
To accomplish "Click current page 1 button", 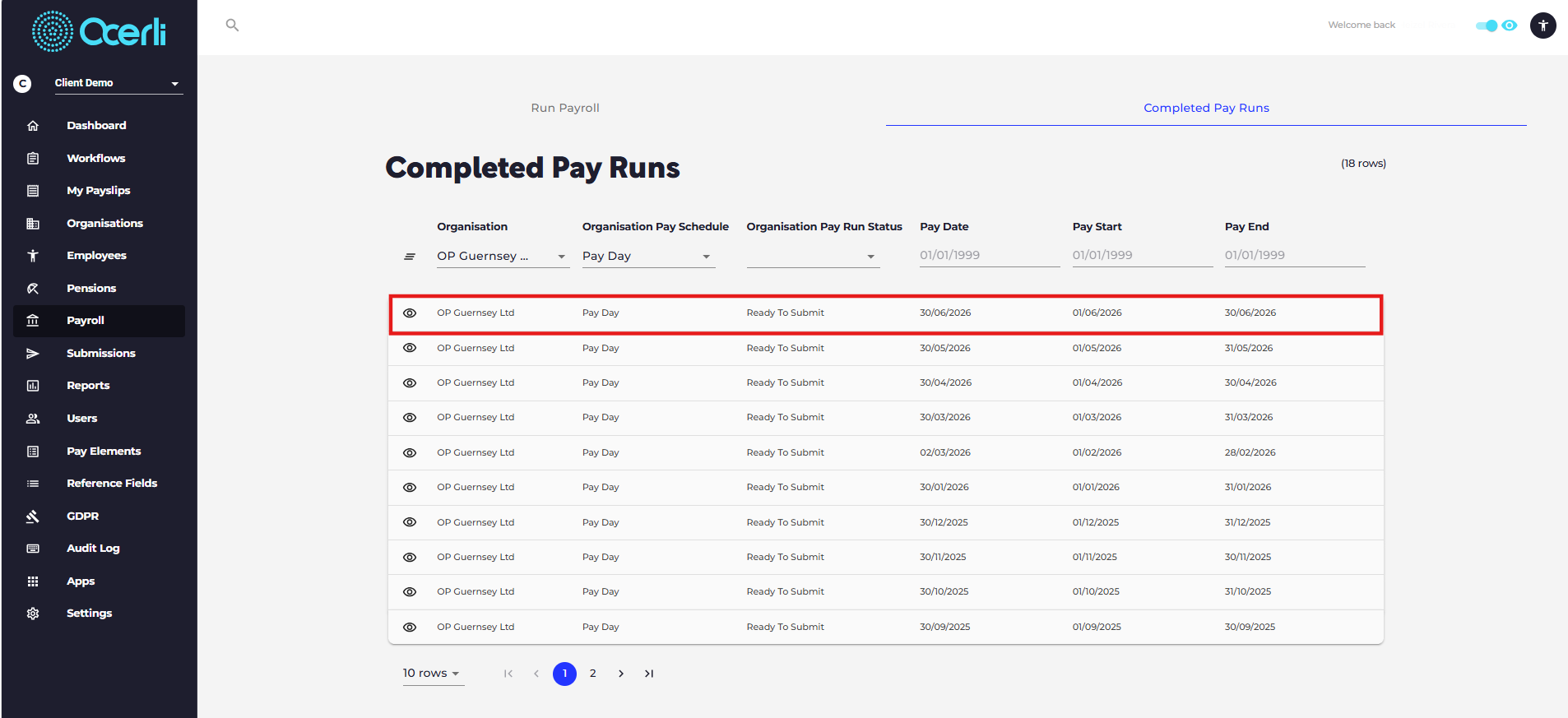I will (x=564, y=674).
